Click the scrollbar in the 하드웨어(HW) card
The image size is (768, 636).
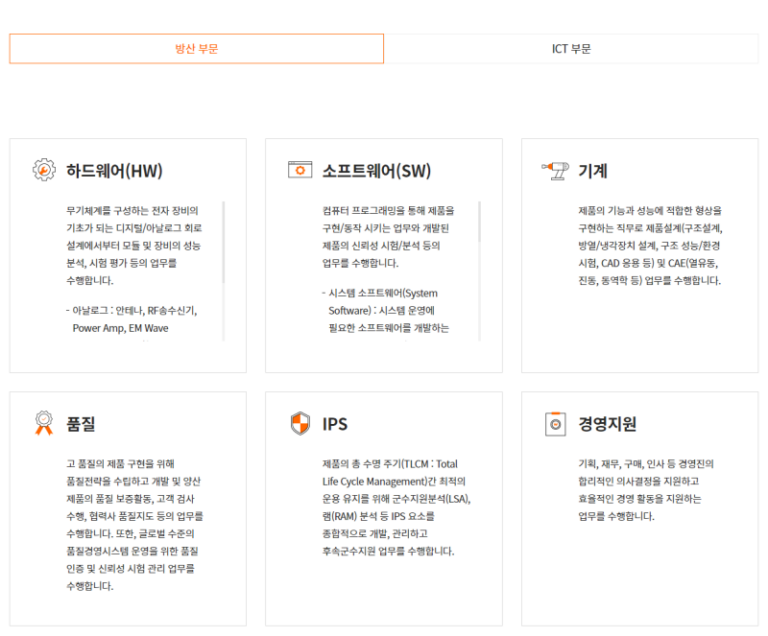click(223, 240)
